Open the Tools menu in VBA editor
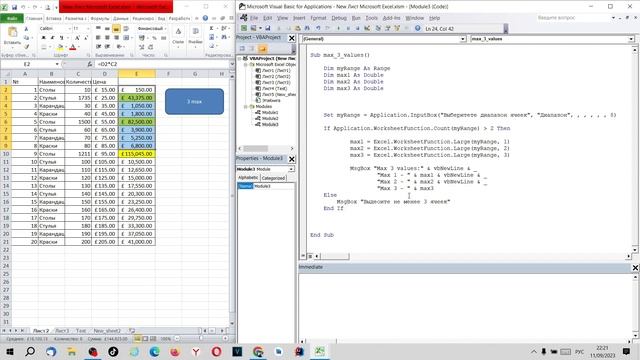Viewport: 640px width, 360px height. 371,18
